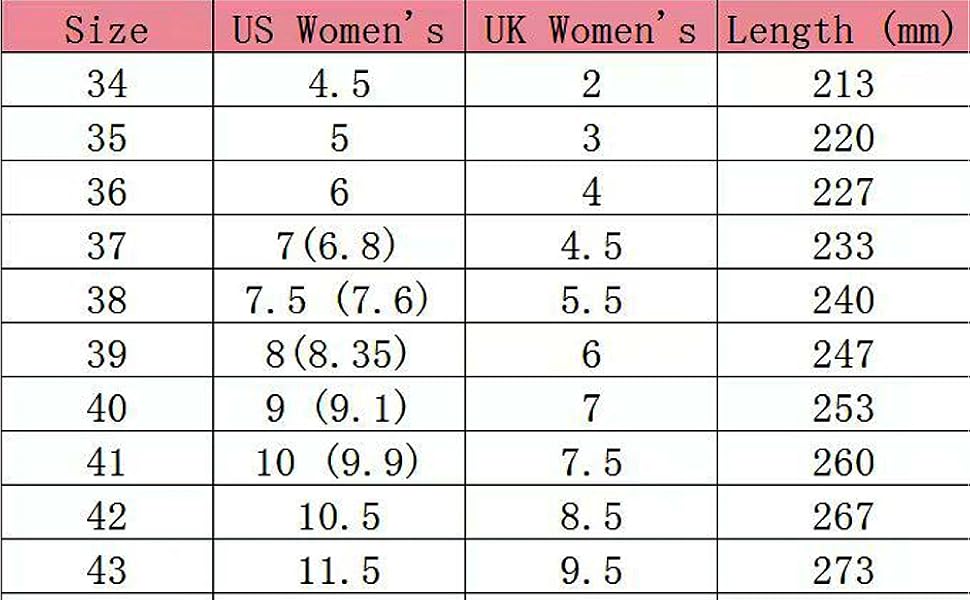Select the size 43 cell
Image resolution: width=970 pixels, height=600 pixels.
pyautogui.click(x=107, y=566)
